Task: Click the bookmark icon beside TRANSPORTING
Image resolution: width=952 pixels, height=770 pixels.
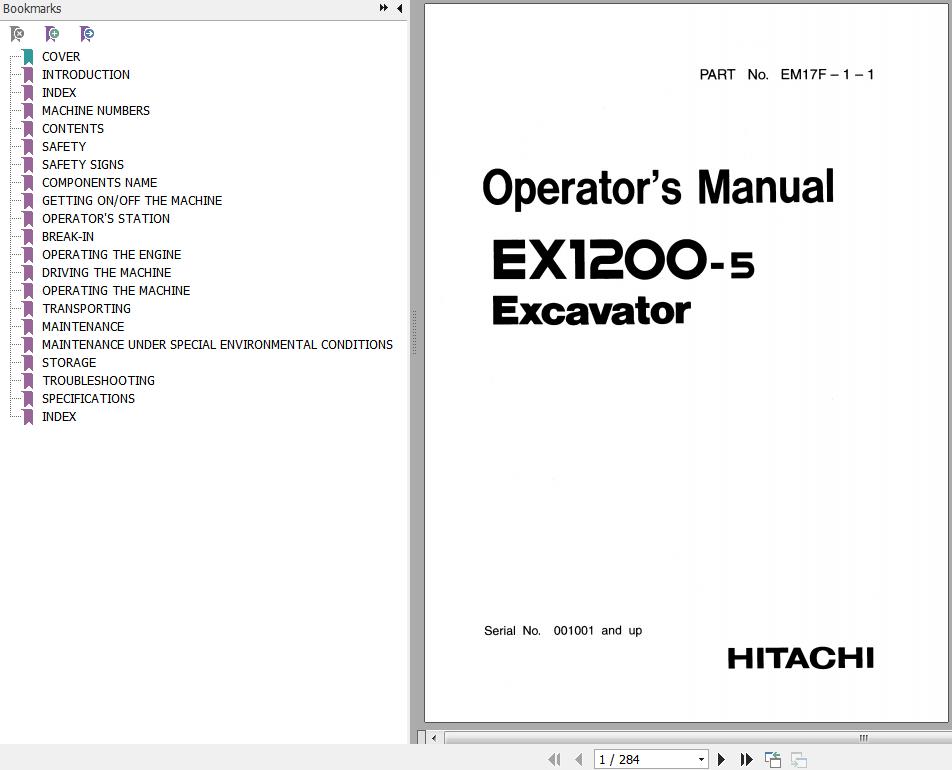Action: pyautogui.click(x=28, y=309)
